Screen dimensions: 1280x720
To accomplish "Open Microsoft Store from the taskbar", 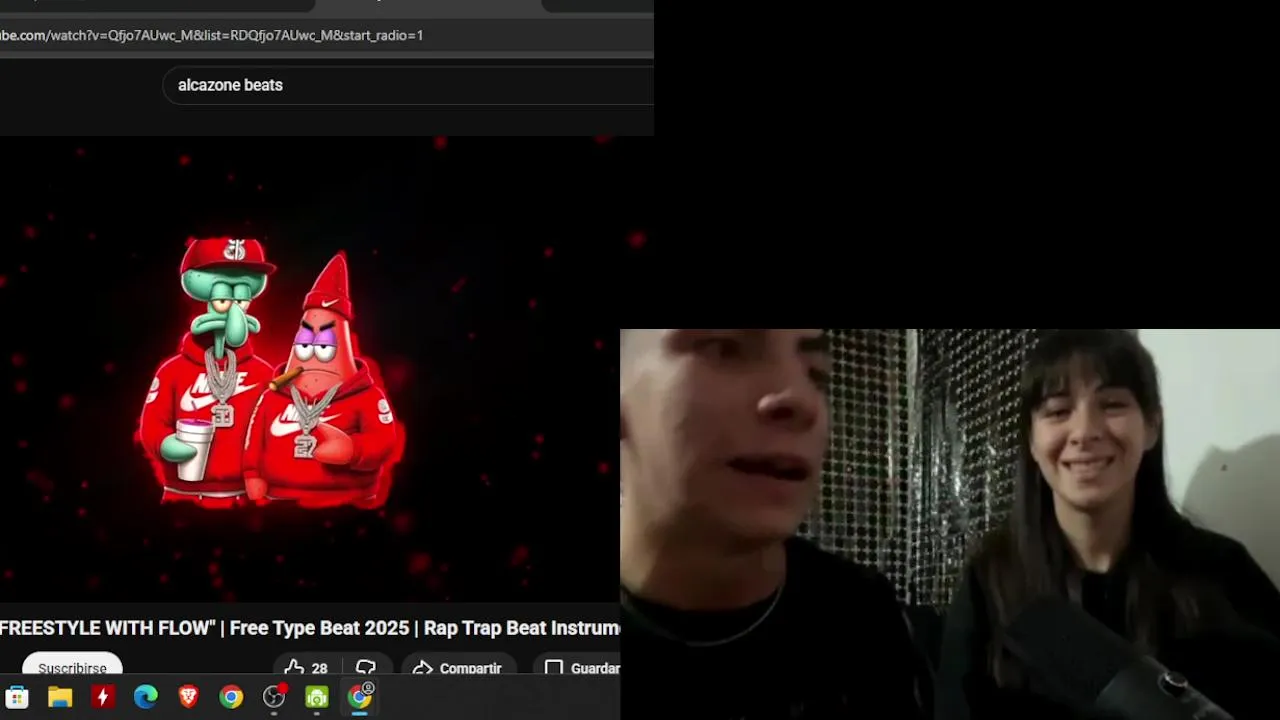I will pos(17,697).
